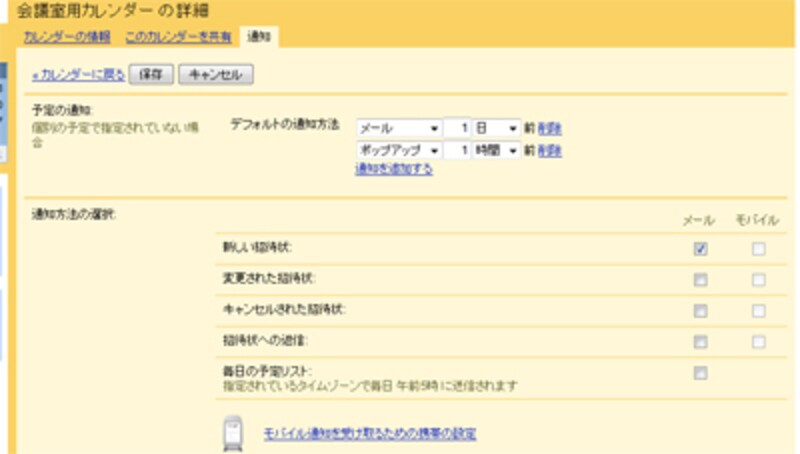Click the 会議室用カレンダー の詳細 page title
This screenshot has width=800, height=454.
pos(113,11)
